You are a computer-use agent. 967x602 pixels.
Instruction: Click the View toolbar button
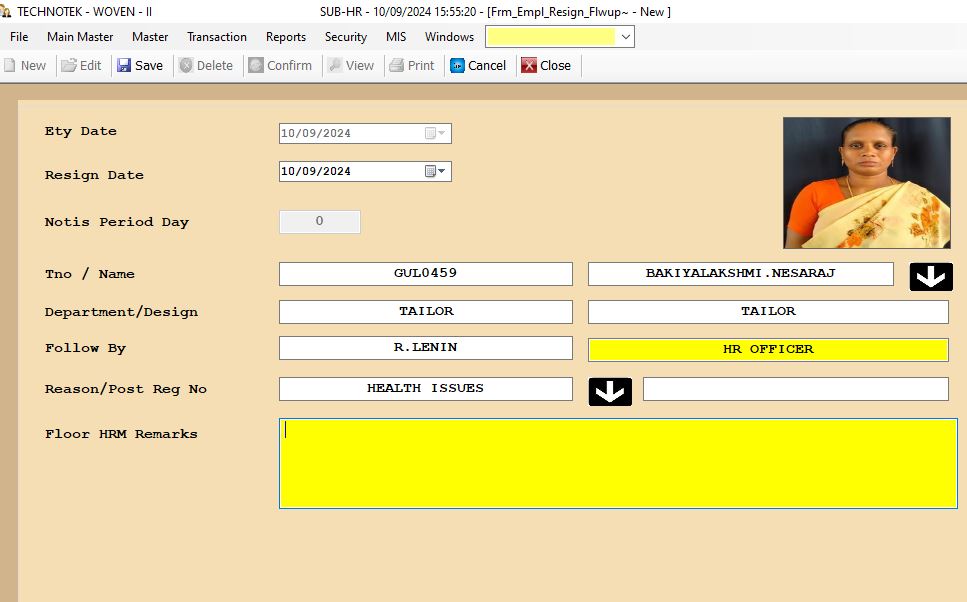point(350,66)
